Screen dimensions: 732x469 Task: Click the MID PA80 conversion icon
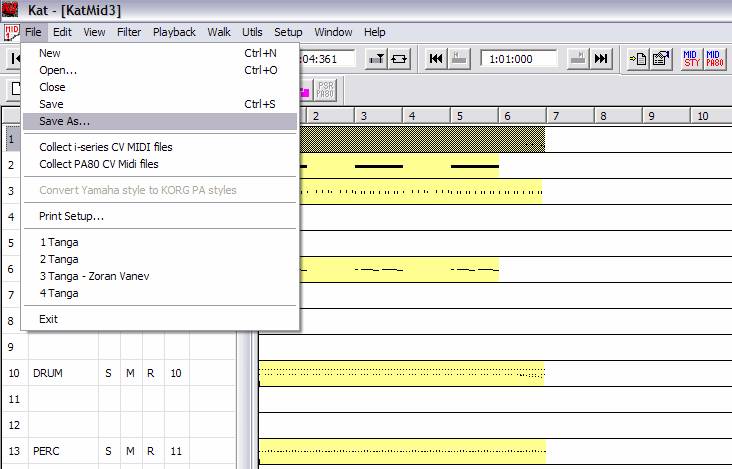pyautogui.click(x=715, y=59)
